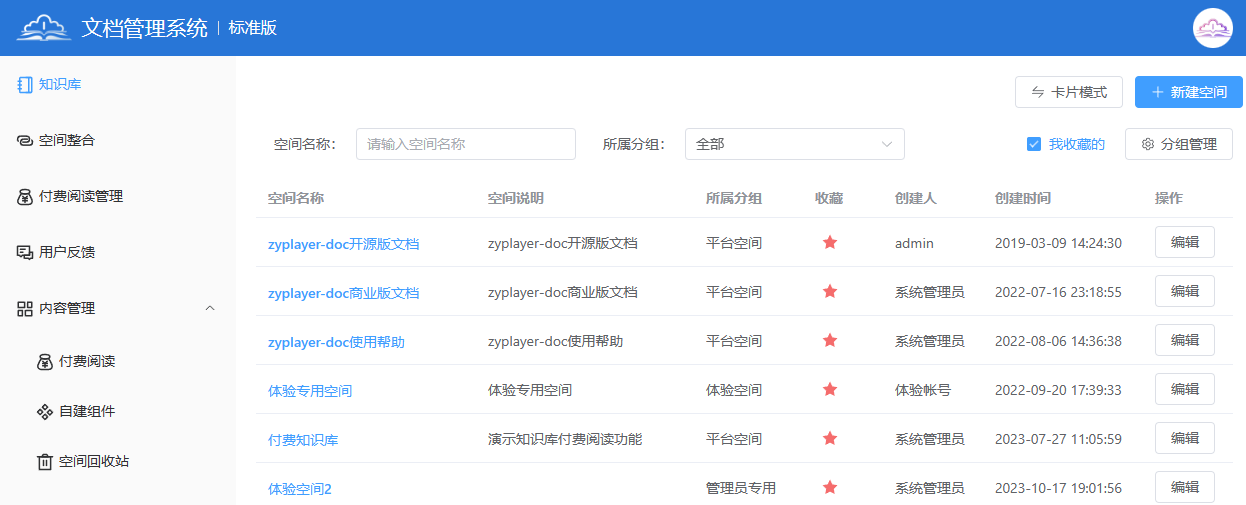
Task: Click the 付费阅读 submenu money bag icon
Action: 44,361
